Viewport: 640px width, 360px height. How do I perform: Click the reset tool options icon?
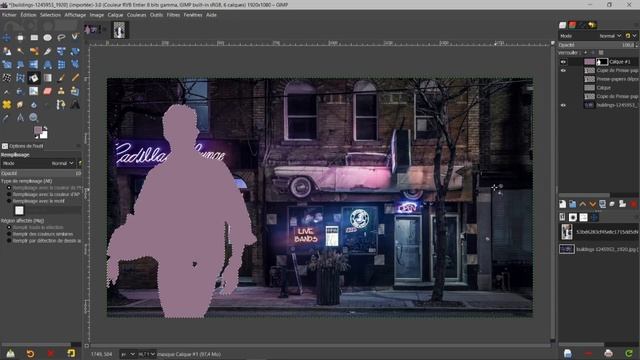(71, 353)
